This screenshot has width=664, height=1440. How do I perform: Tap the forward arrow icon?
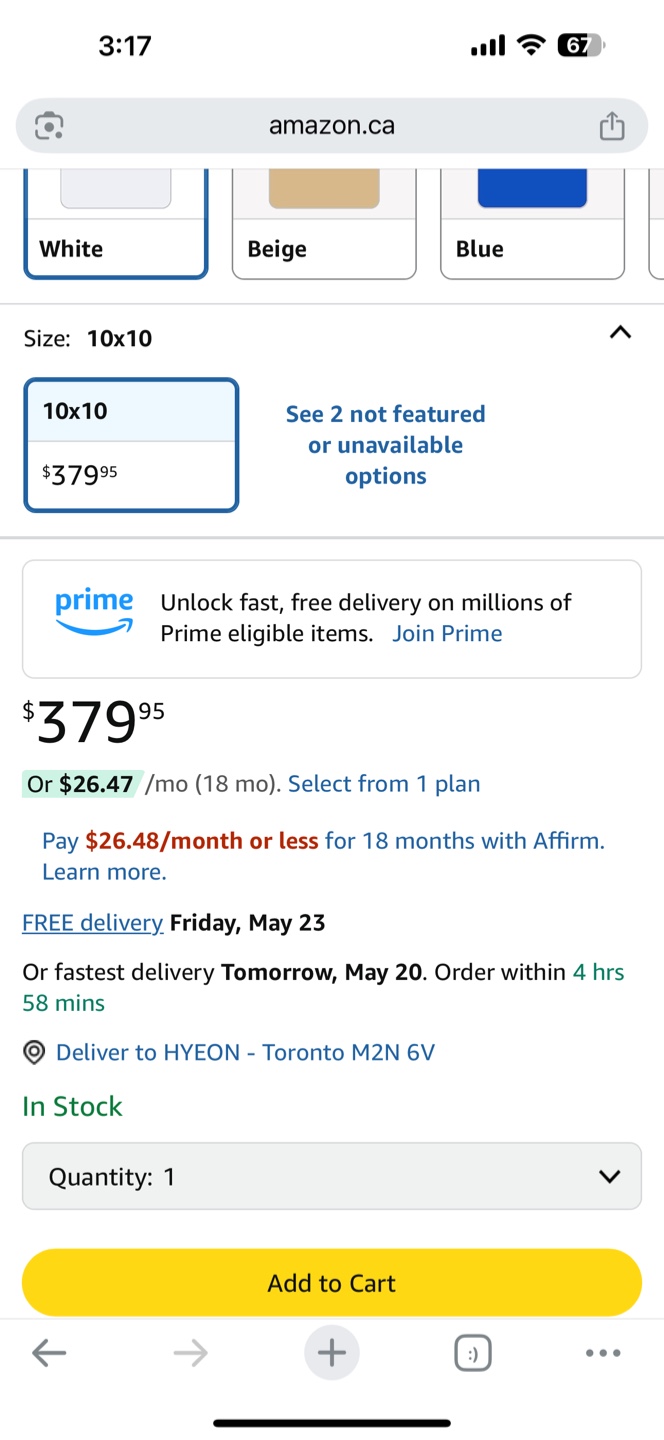tap(190, 1353)
